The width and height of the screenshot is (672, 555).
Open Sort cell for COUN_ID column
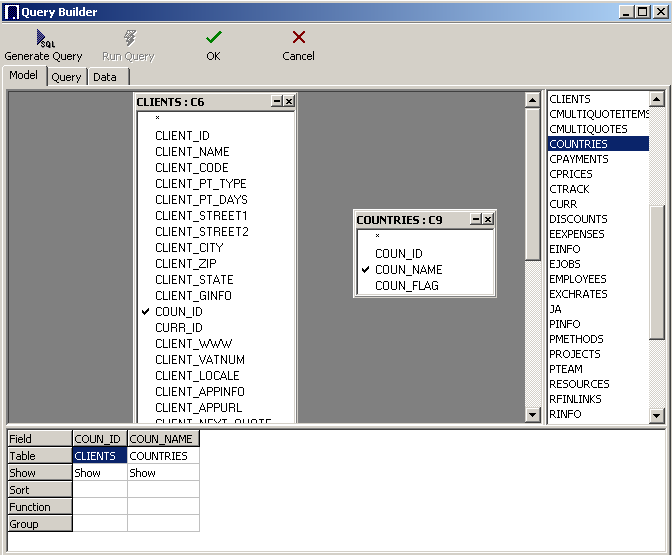coord(99,490)
